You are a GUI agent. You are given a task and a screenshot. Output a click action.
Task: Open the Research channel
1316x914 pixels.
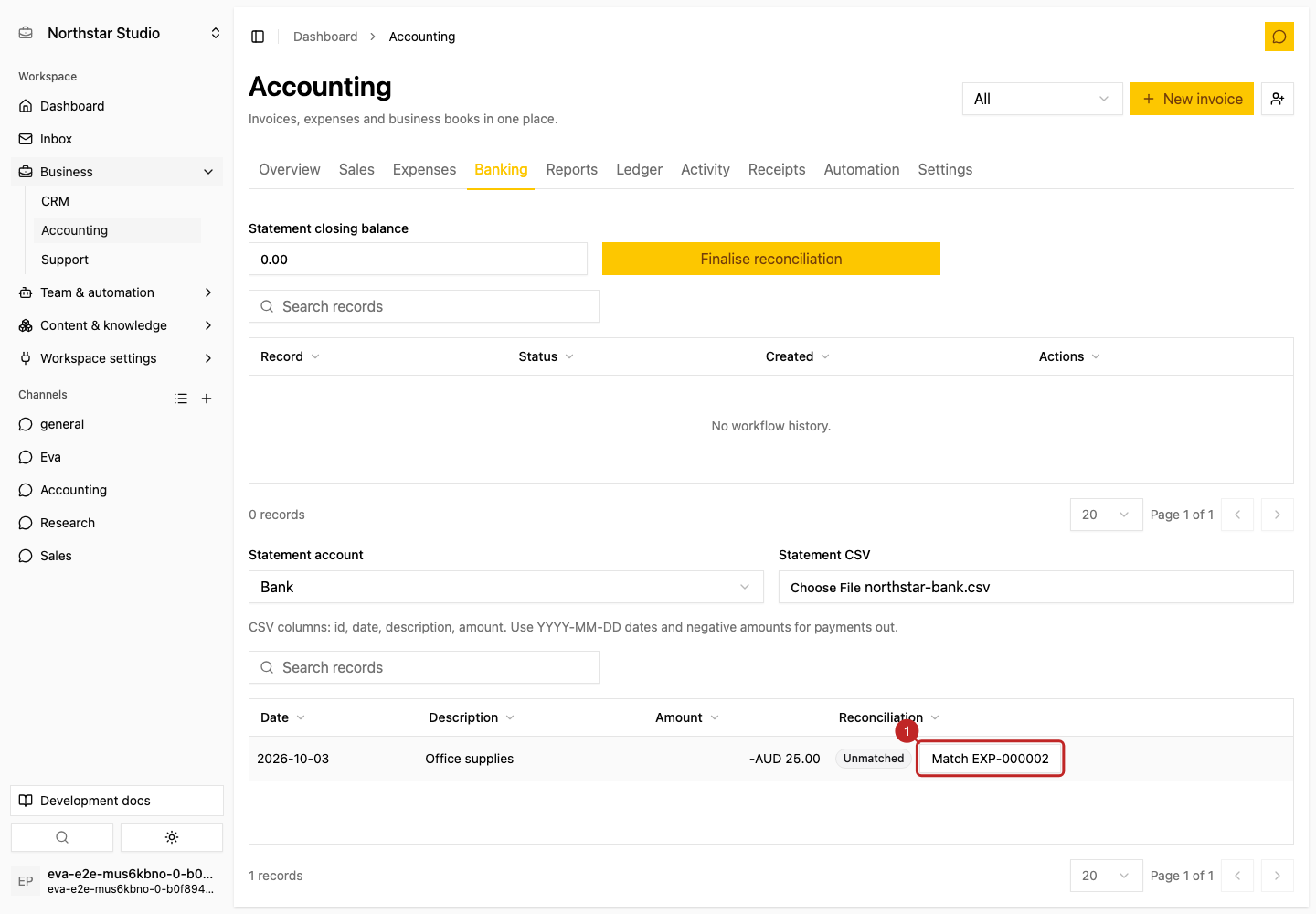pos(117,523)
